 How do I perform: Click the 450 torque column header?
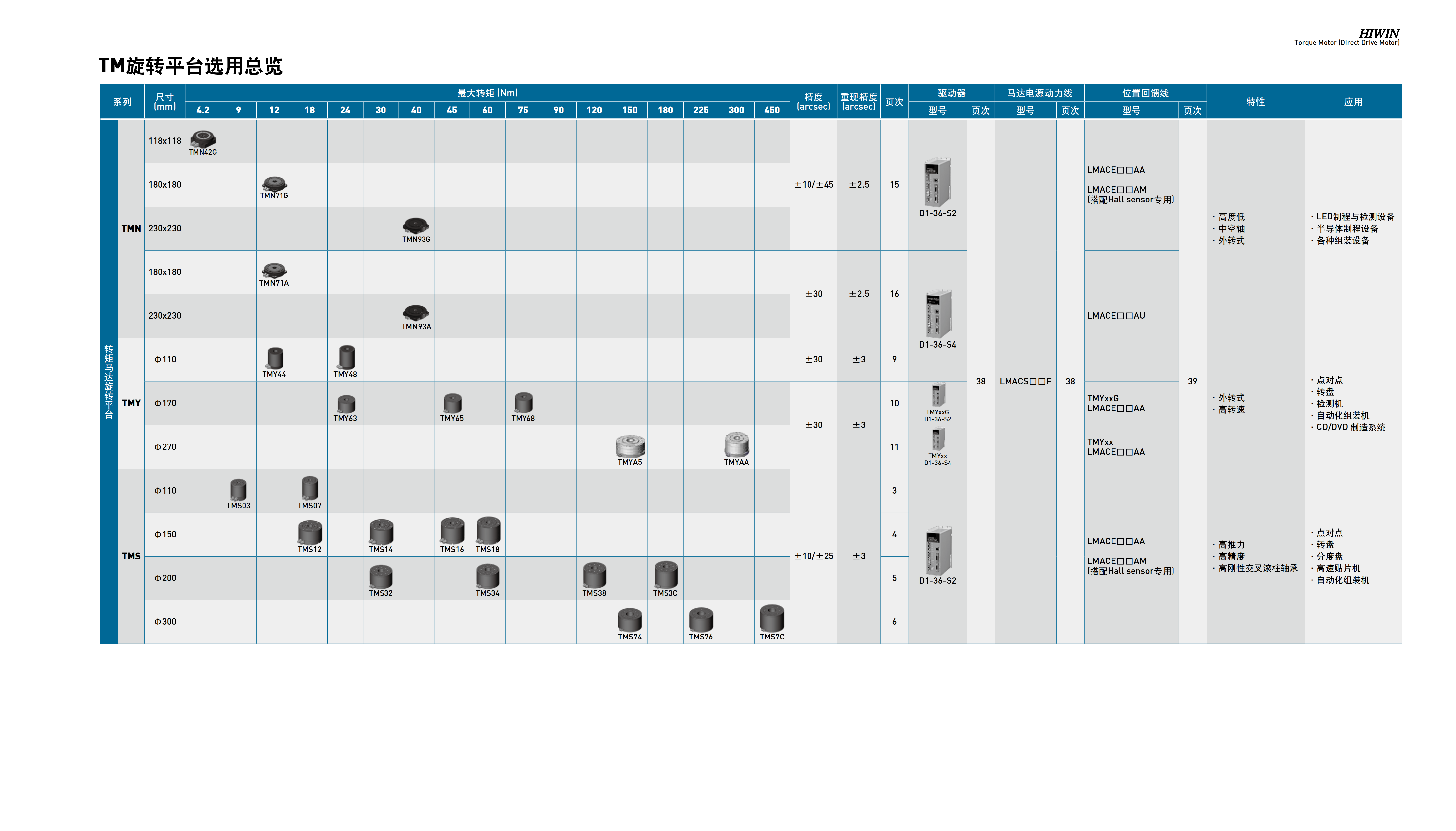[771, 110]
